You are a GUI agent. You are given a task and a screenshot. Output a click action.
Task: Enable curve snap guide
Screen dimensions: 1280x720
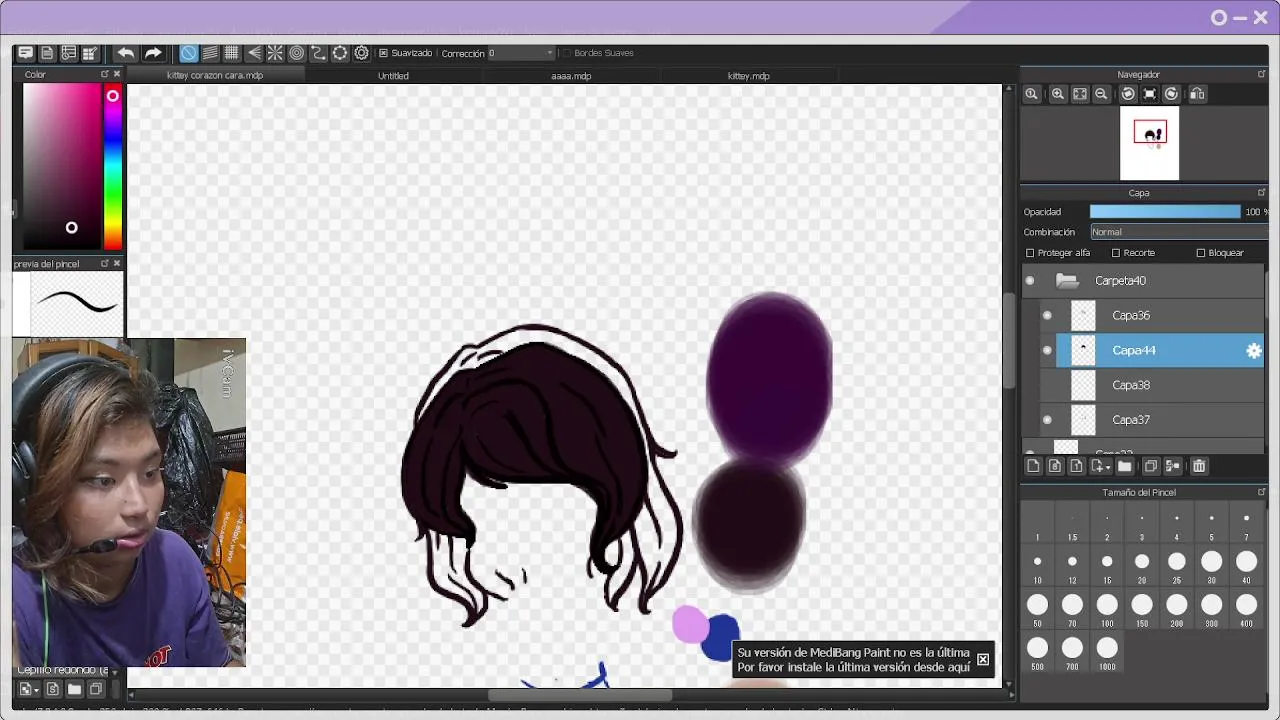point(318,53)
